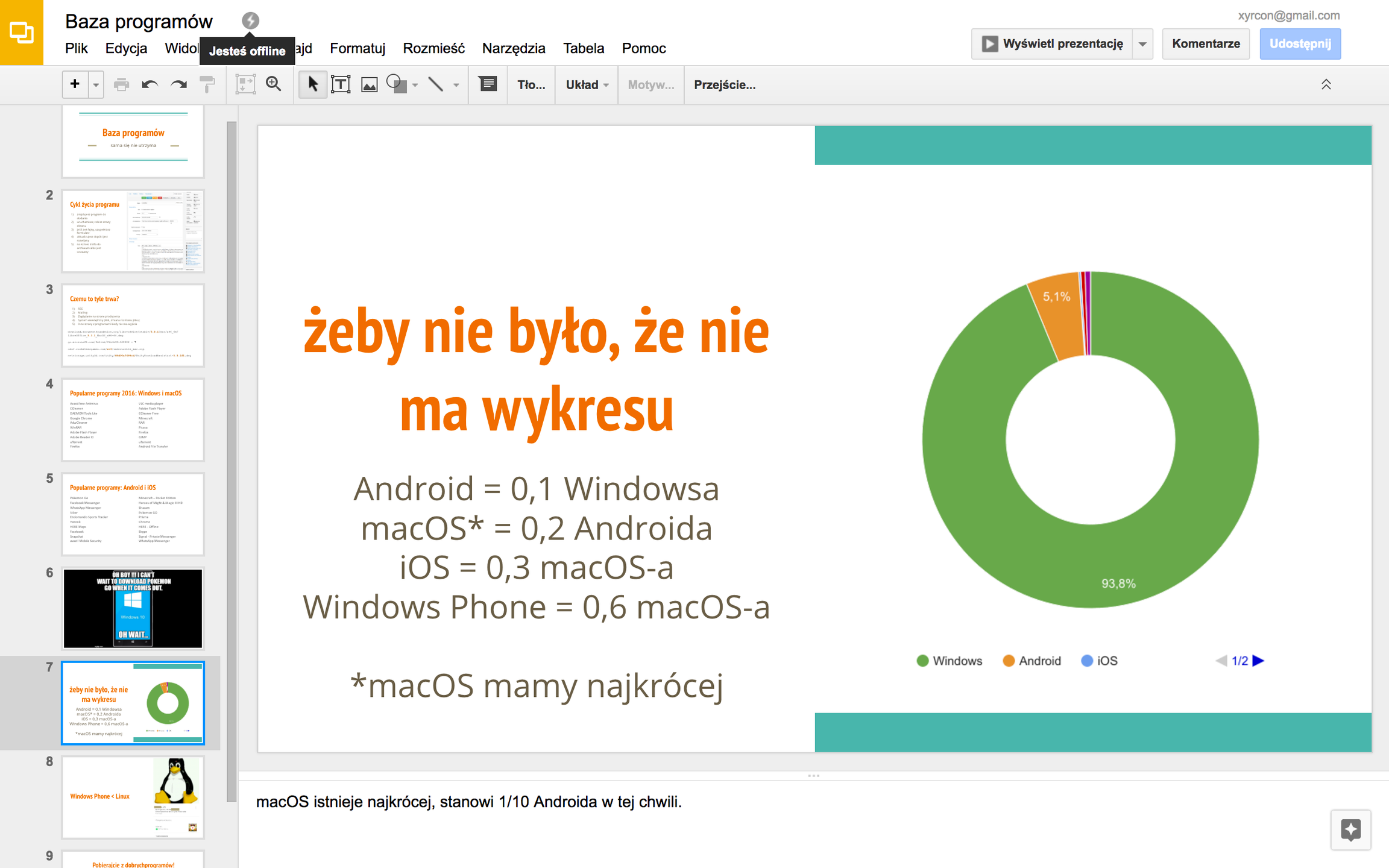The width and height of the screenshot is (1389, 868).
Task: Select the Text box tool
Action: click(x=341, y=84)
